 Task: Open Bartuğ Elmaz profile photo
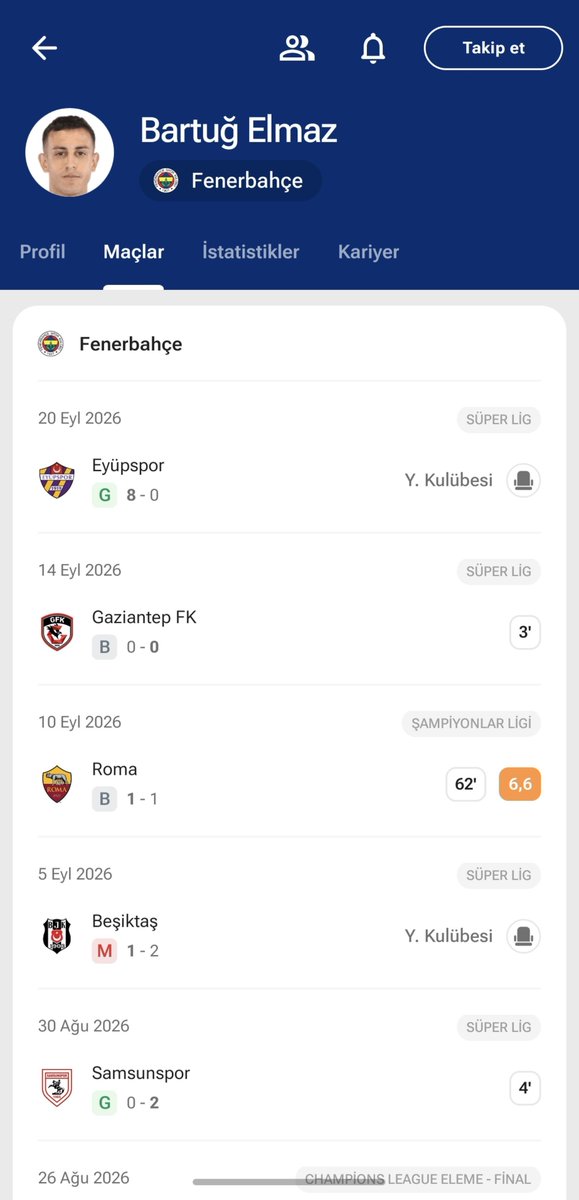tap(70, 153)
